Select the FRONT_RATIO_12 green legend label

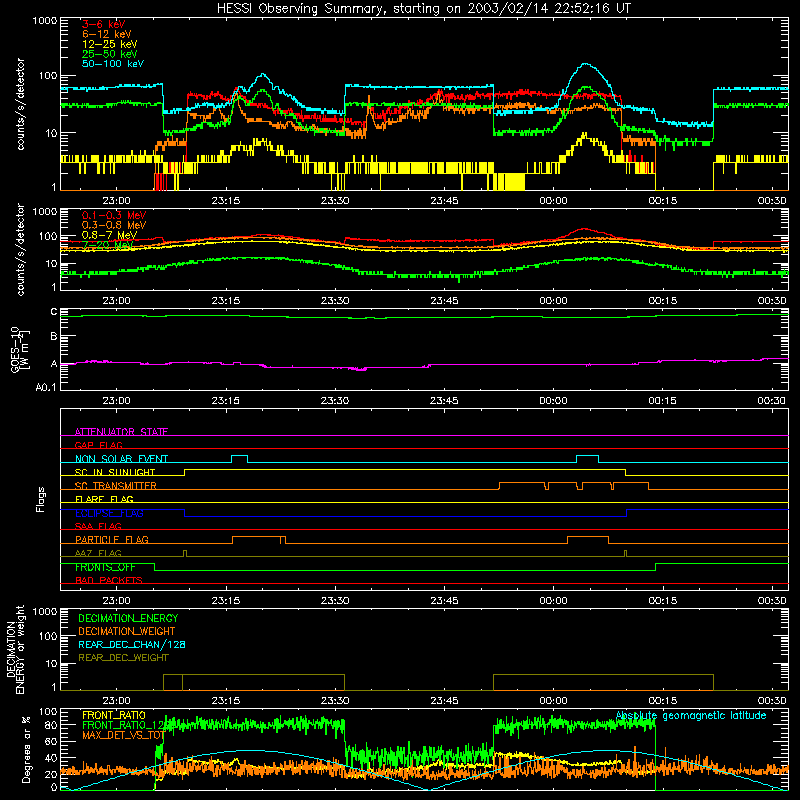[123, 725]
